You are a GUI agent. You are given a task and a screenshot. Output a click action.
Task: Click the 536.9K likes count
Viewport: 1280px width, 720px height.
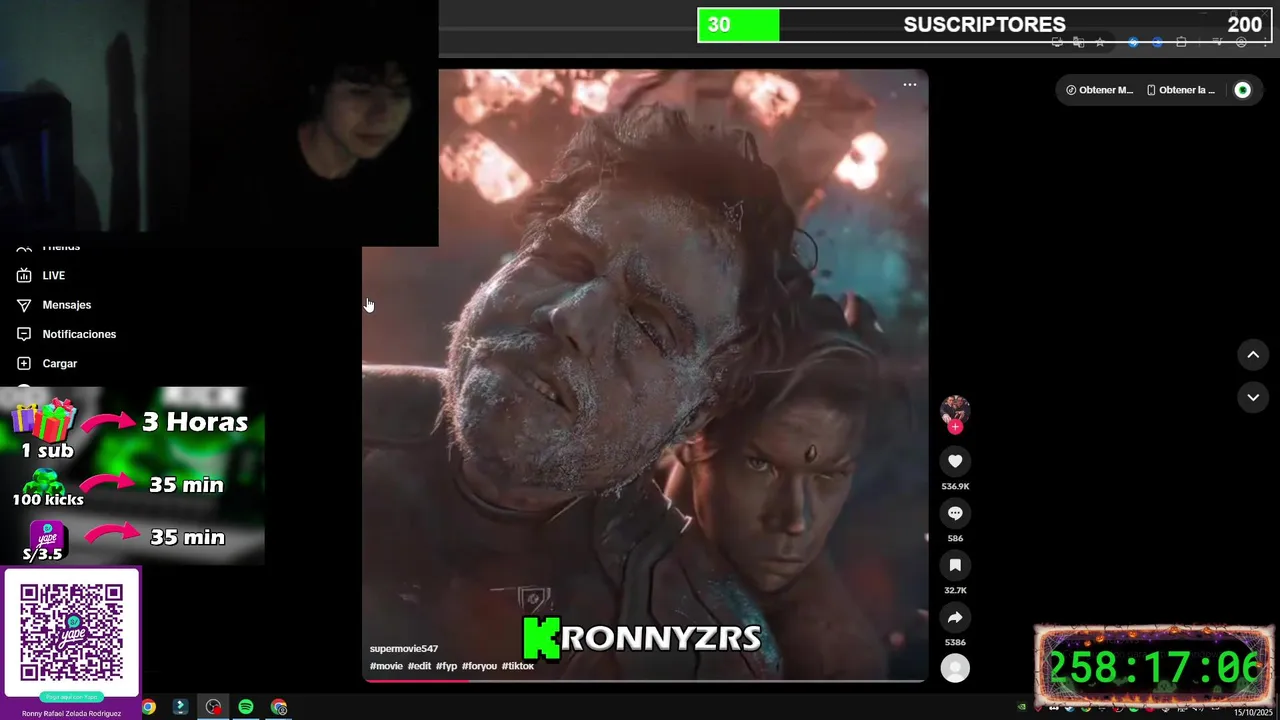(x=955, y=486)
